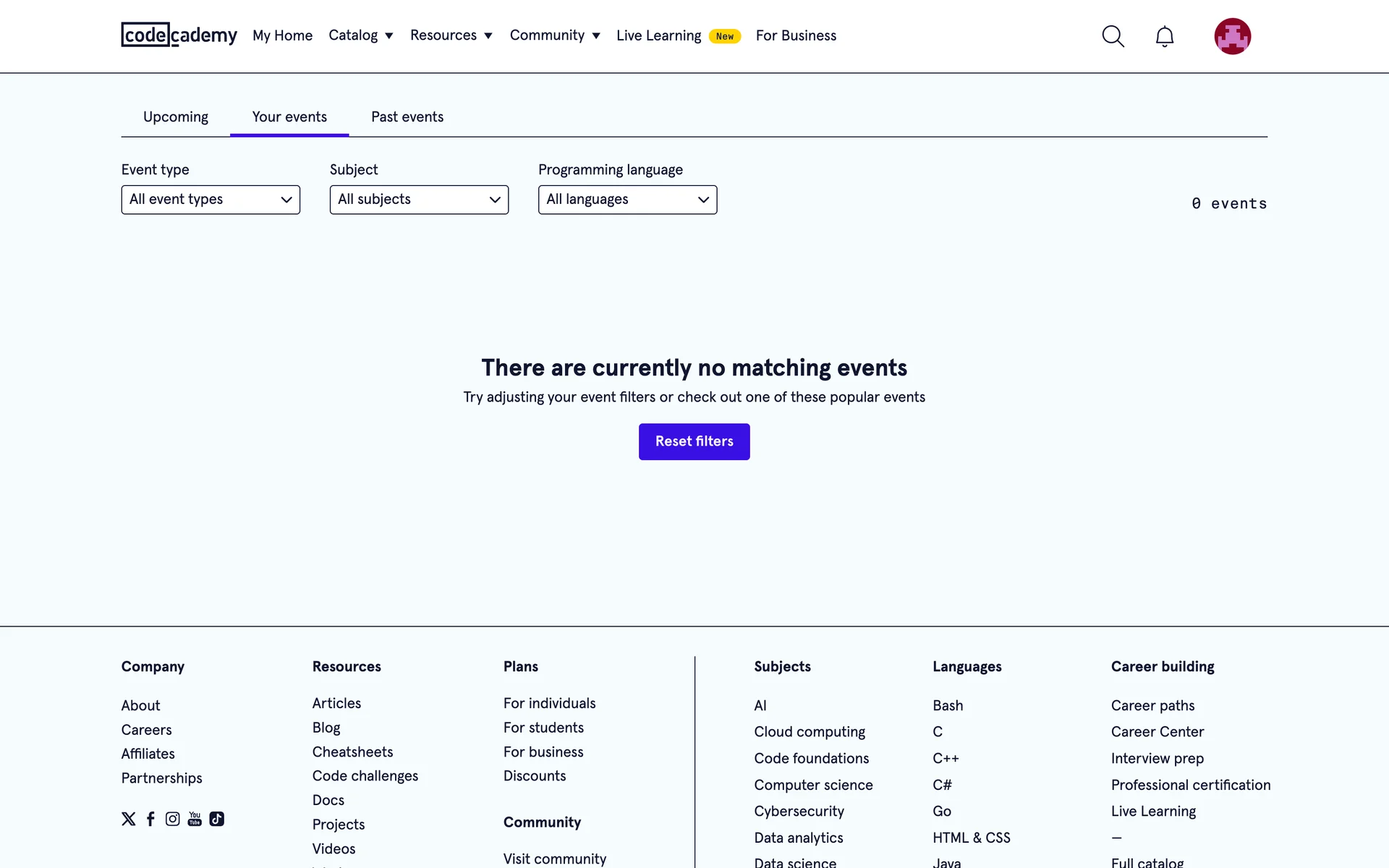1389x868 pixels.
Task: Click the notifications bell icon
Action: (x=1164, y=36)
